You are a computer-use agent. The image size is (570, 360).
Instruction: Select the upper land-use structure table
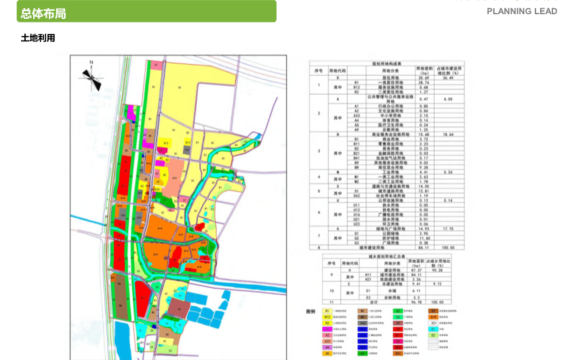pyautogui.click(x=387, y=155)
